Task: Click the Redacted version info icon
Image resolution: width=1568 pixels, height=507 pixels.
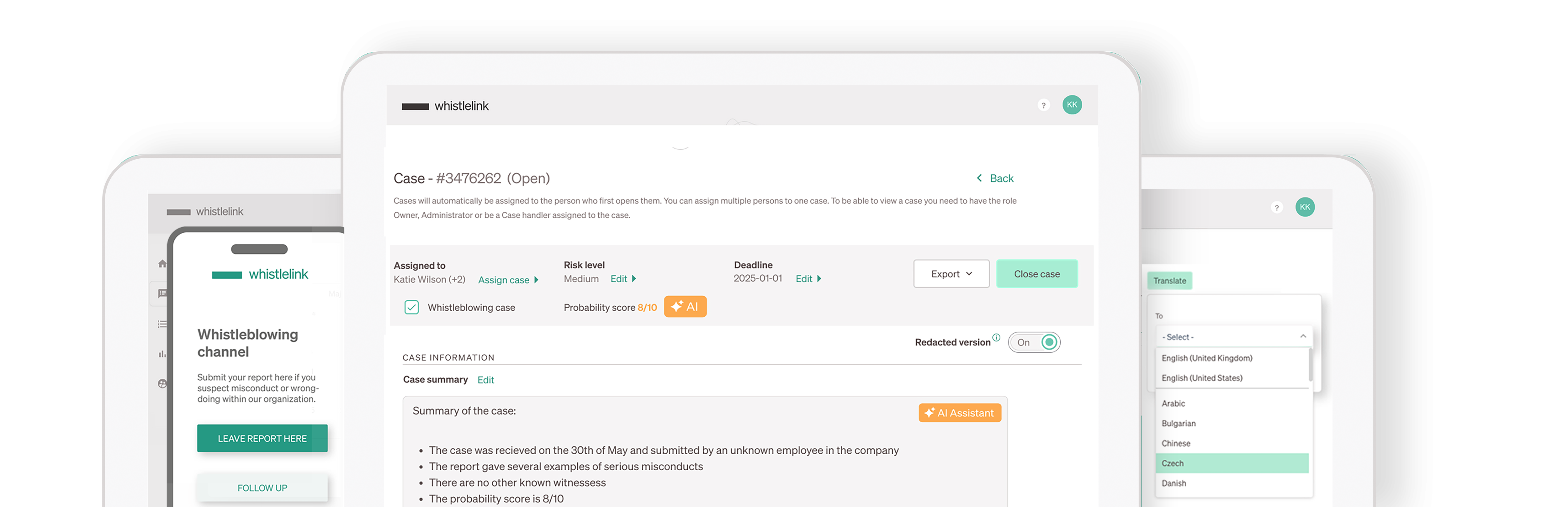Action: (x=996, y=337)
